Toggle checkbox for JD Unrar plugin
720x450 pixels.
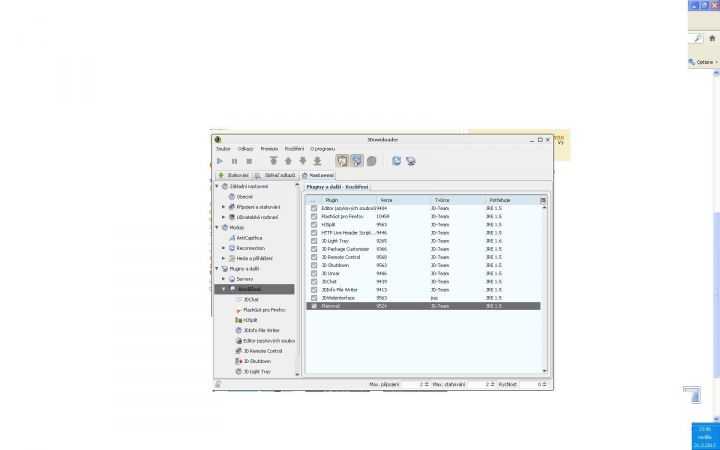tap(314, 274)
